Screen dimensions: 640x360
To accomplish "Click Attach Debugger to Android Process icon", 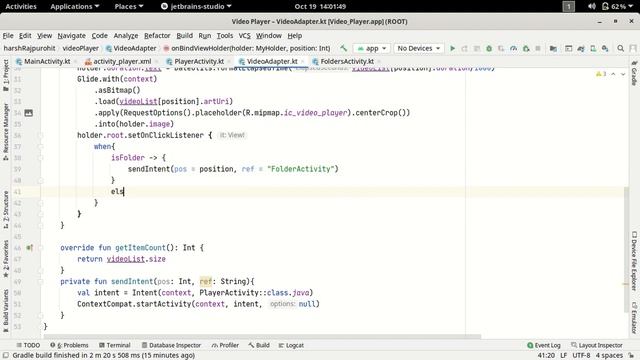I will [x=526, y=48].
